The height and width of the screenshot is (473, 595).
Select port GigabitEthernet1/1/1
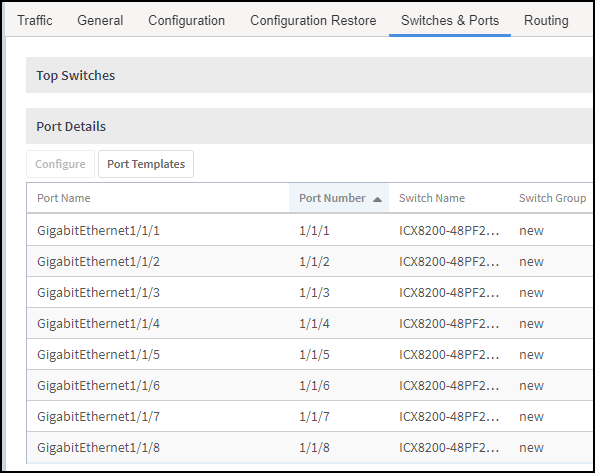[98, 230]
